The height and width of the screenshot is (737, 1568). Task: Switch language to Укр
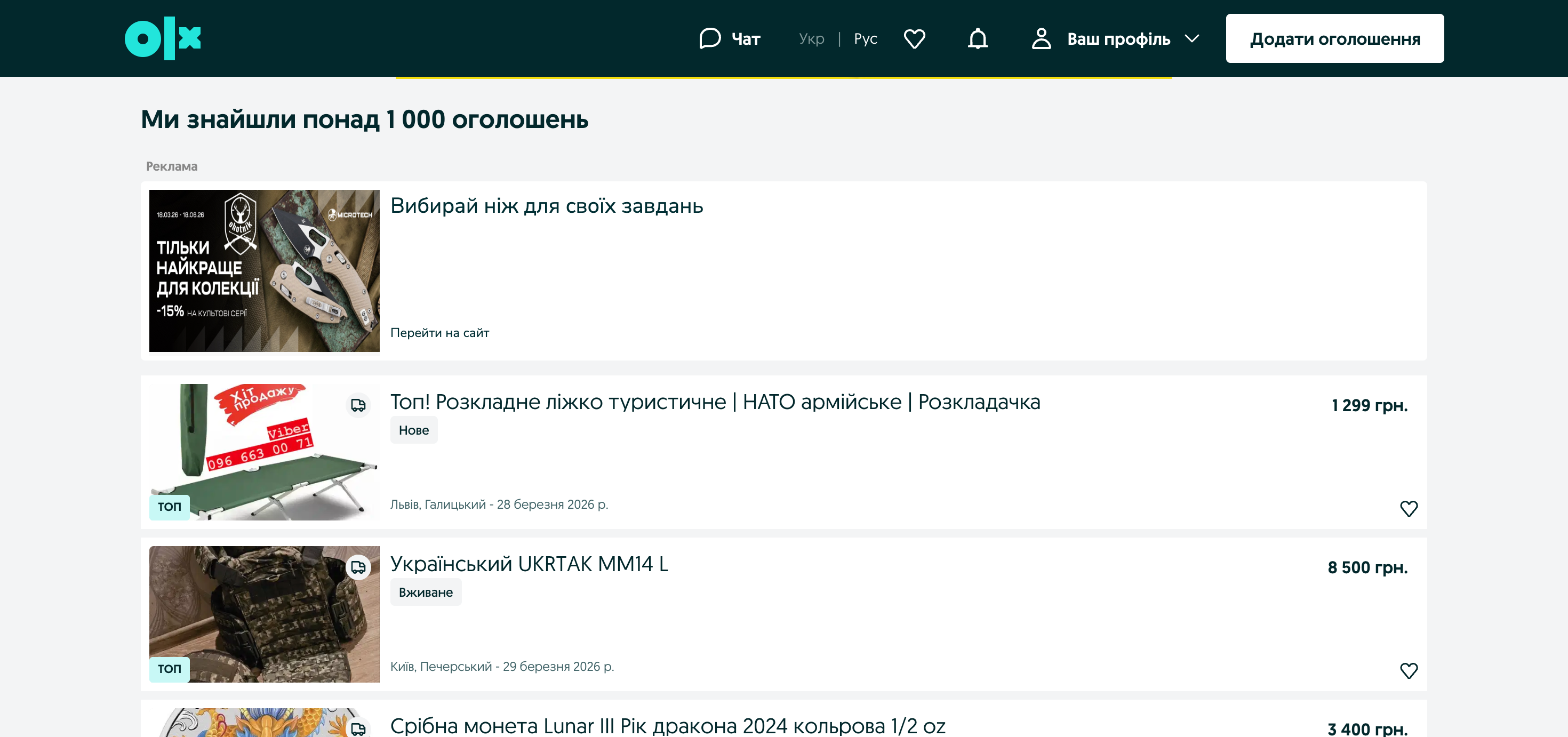(811, 38)
